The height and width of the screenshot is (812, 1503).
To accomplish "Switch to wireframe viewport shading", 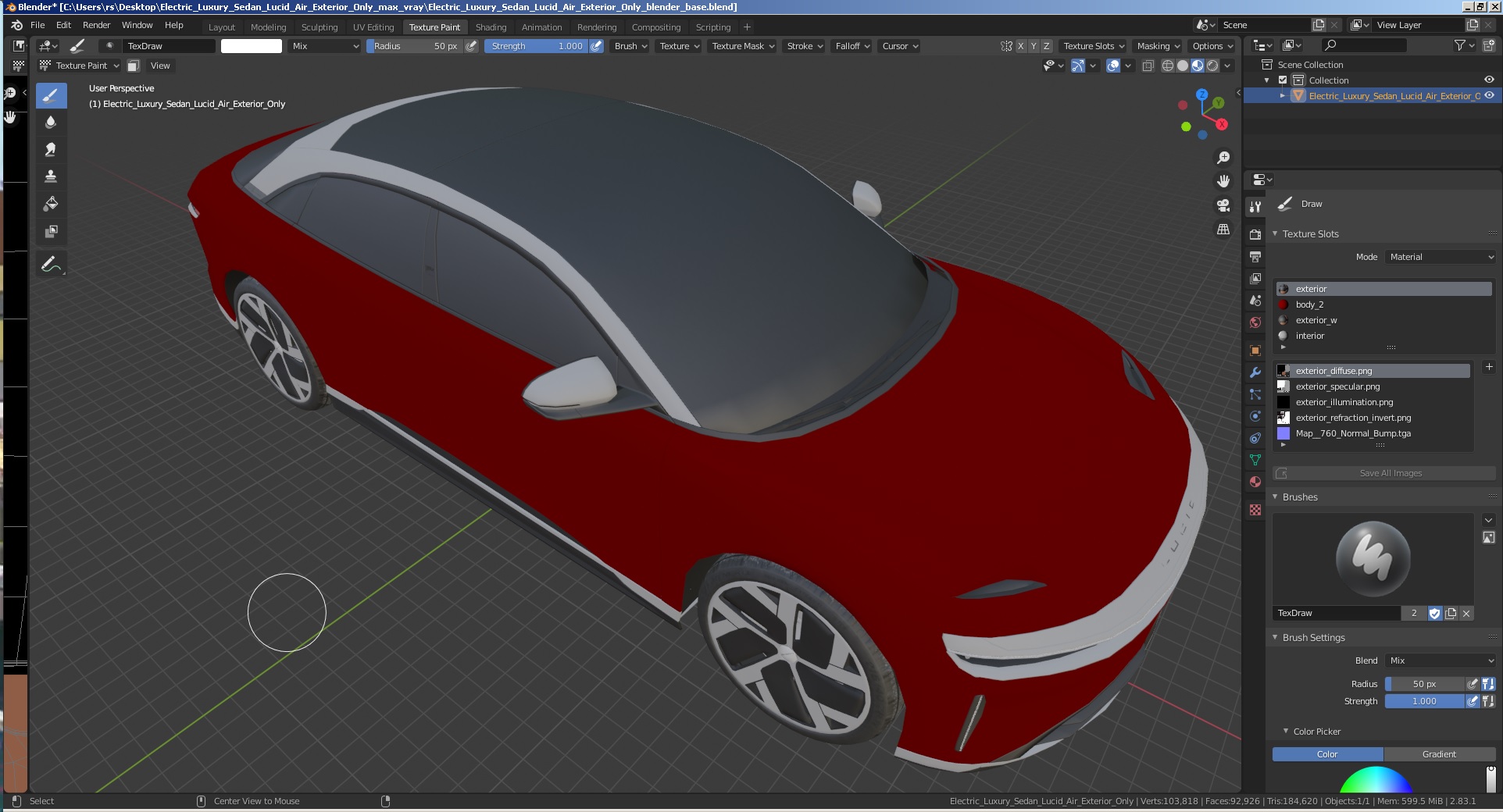I will 1168,66.
